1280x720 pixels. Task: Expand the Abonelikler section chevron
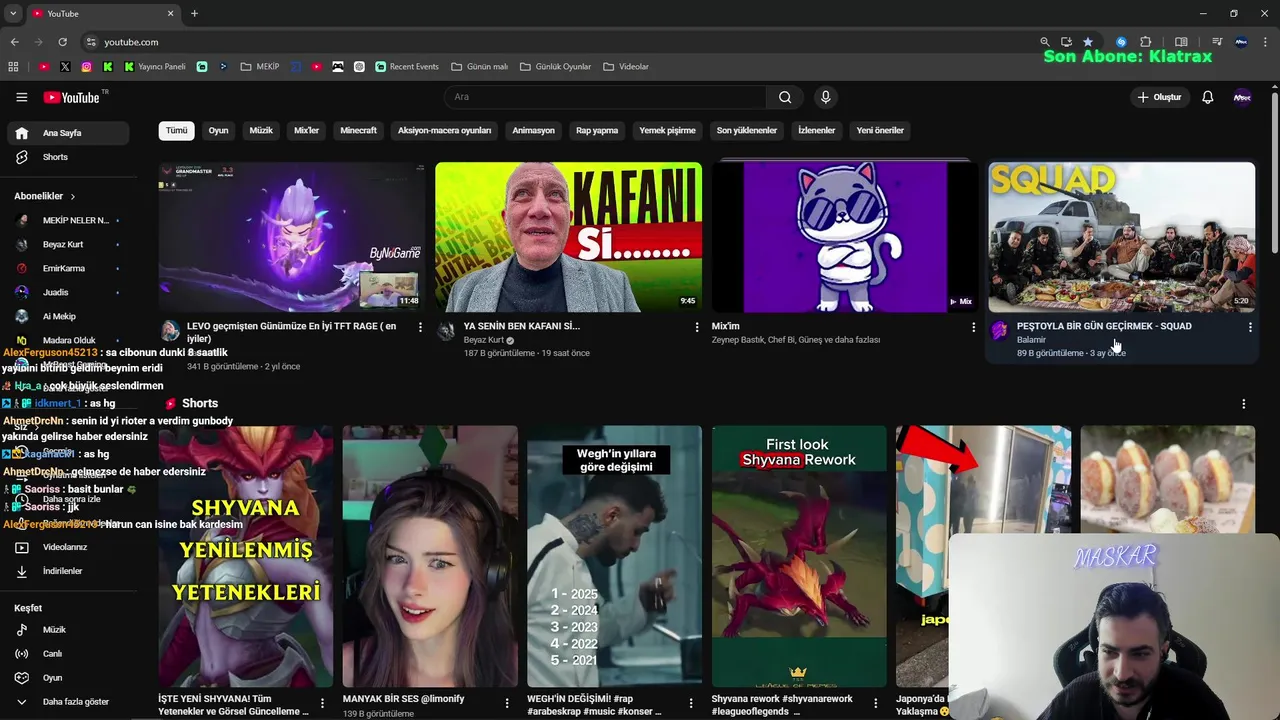click(x=72, y=196)
